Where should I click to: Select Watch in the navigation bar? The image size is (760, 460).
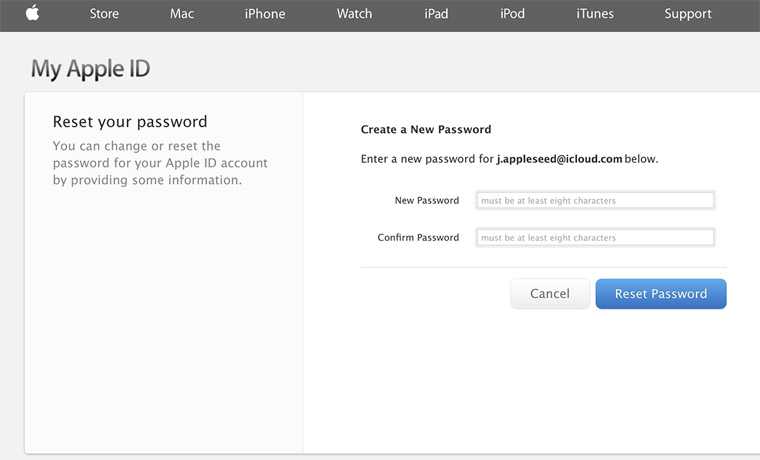point(354,14)
